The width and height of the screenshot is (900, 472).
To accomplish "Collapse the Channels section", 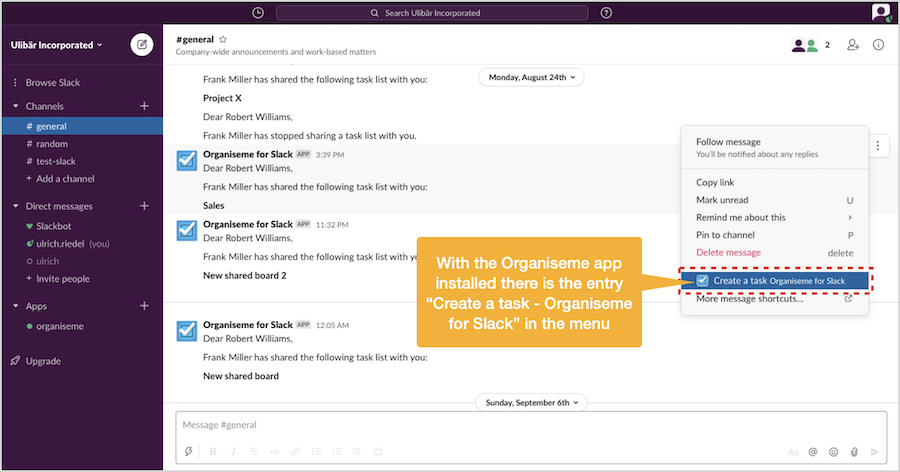I will point(15,106).
